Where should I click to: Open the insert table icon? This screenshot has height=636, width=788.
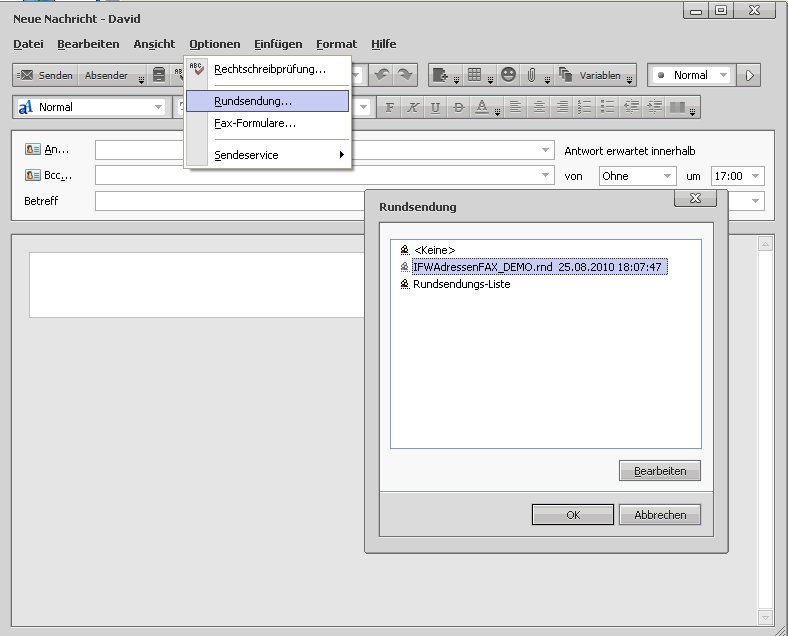pos(475,76)
